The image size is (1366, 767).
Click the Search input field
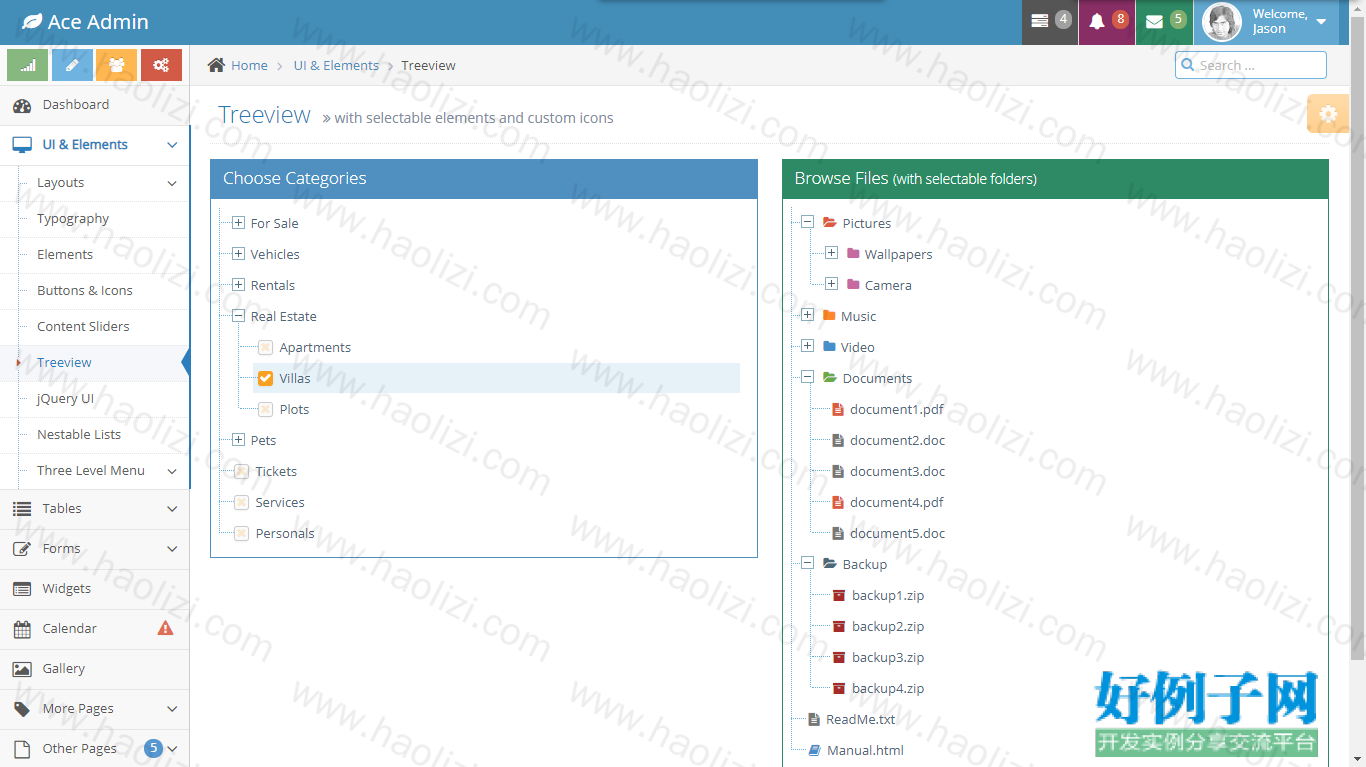[1251, 65]
